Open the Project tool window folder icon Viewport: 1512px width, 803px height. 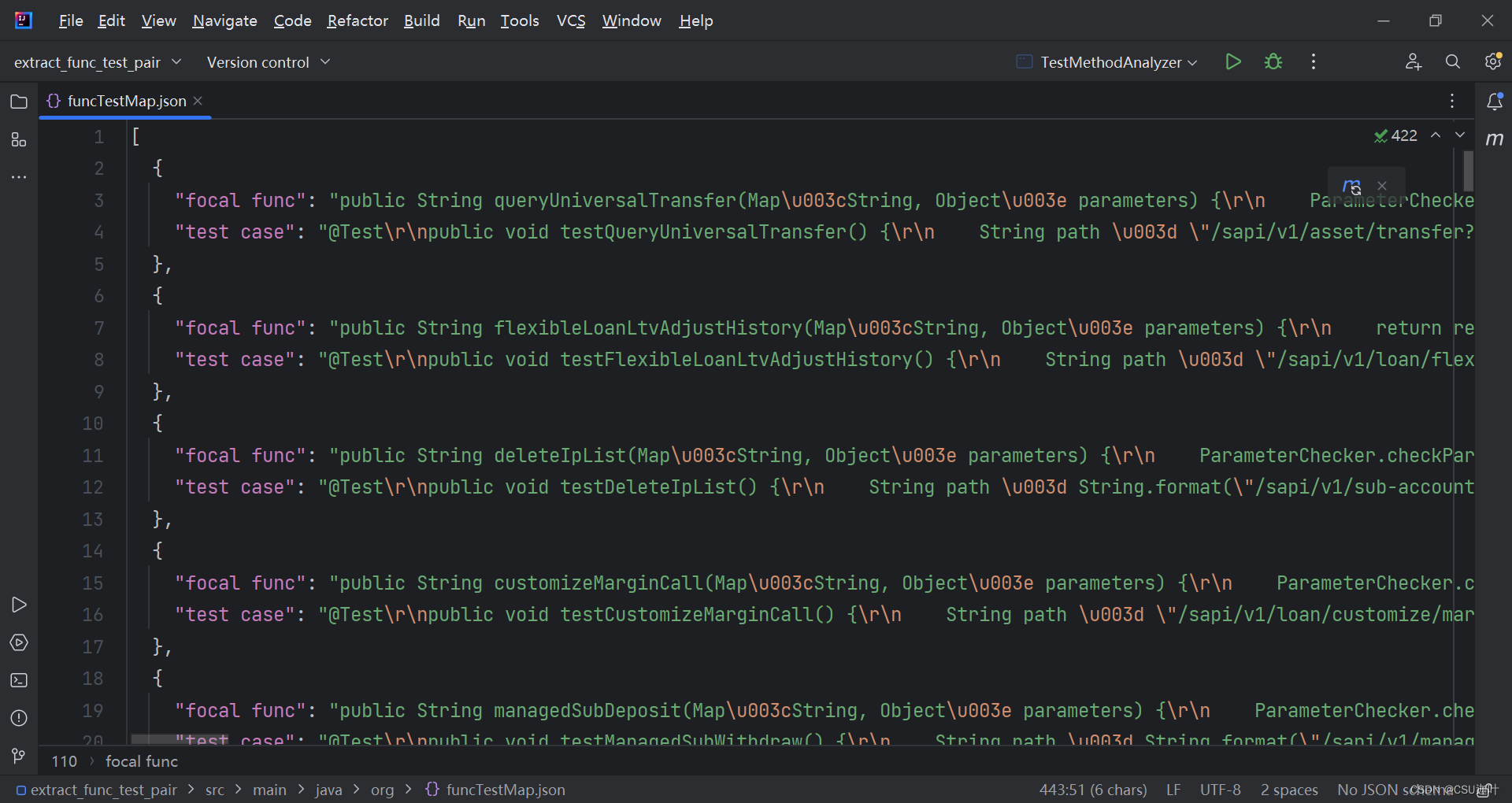(x=18, y=102)
